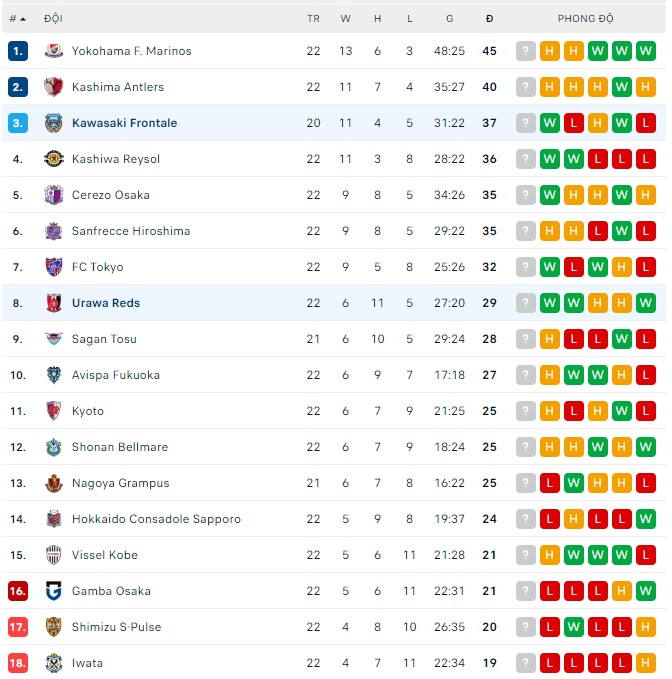
Task: Click Yokohama's gray question mark form badge
Action: [526, 51]
